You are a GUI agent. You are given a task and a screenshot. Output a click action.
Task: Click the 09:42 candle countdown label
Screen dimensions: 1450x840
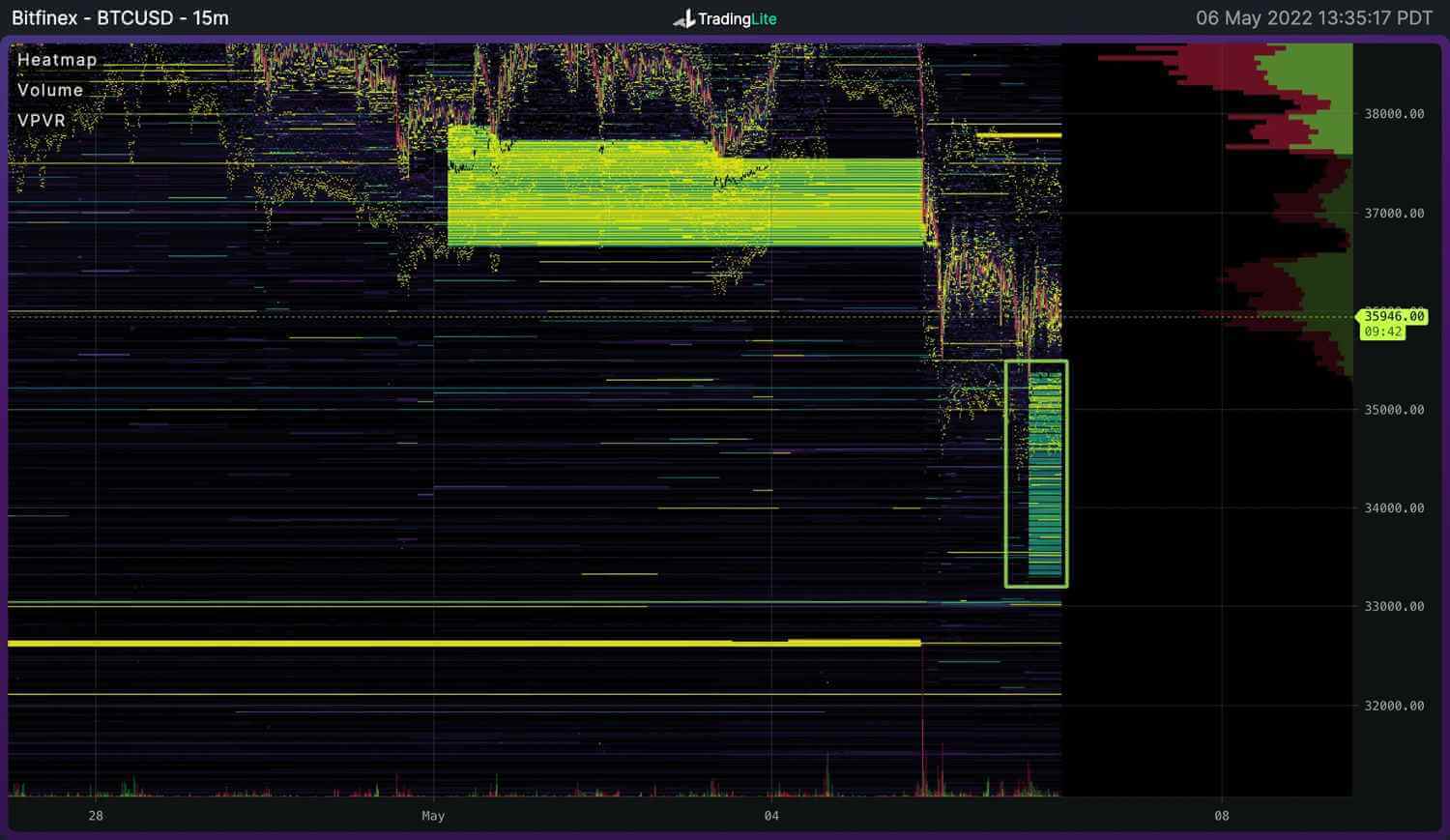pos(1382,332)
